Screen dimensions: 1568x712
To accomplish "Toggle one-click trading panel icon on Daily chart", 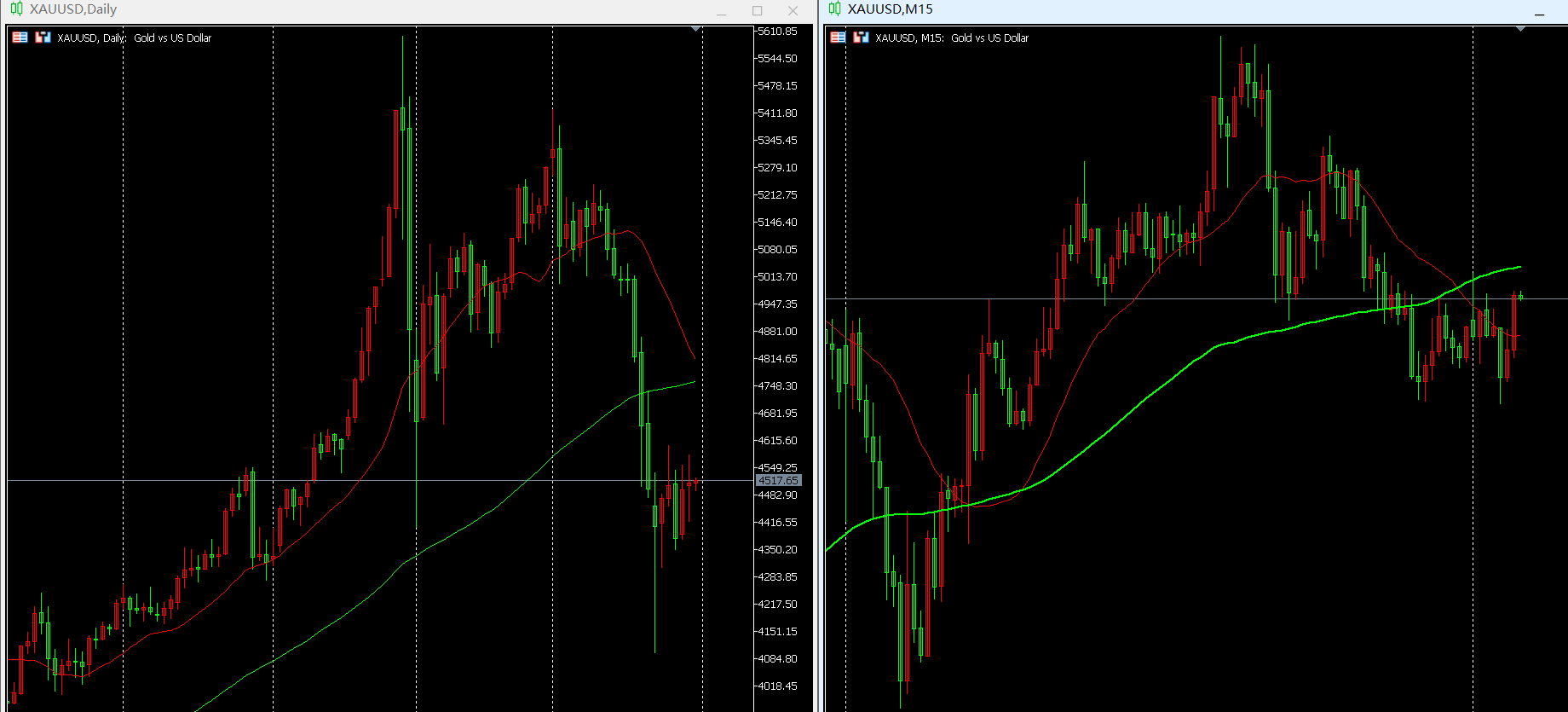I will tap(43, 38).
